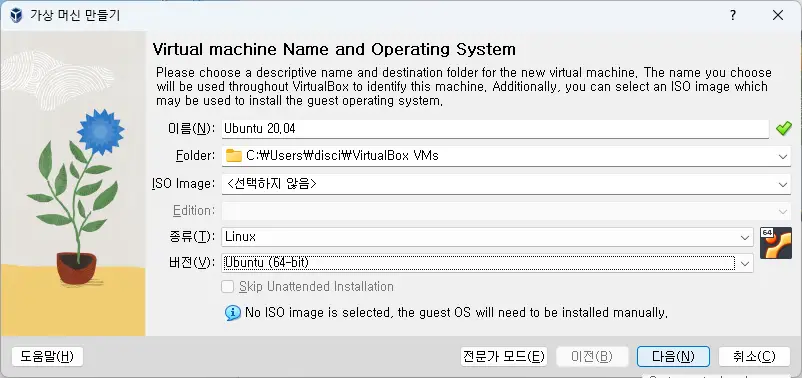Image resolution: width=802 pixels, height=378 pixels.
Task: Click the 종류(T) label
Action: click(x=192, y=237)
